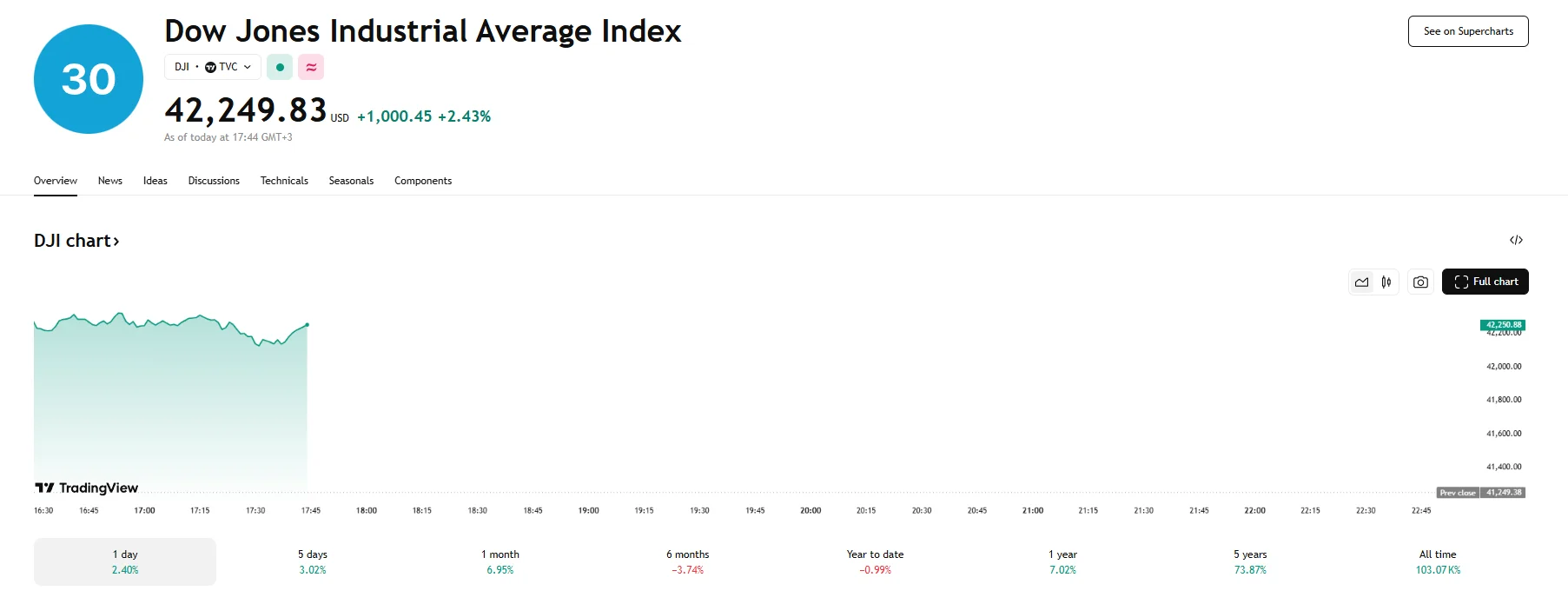Open the Technicals tab
This screenshot has height=604, width=1568.
point(284,181)
